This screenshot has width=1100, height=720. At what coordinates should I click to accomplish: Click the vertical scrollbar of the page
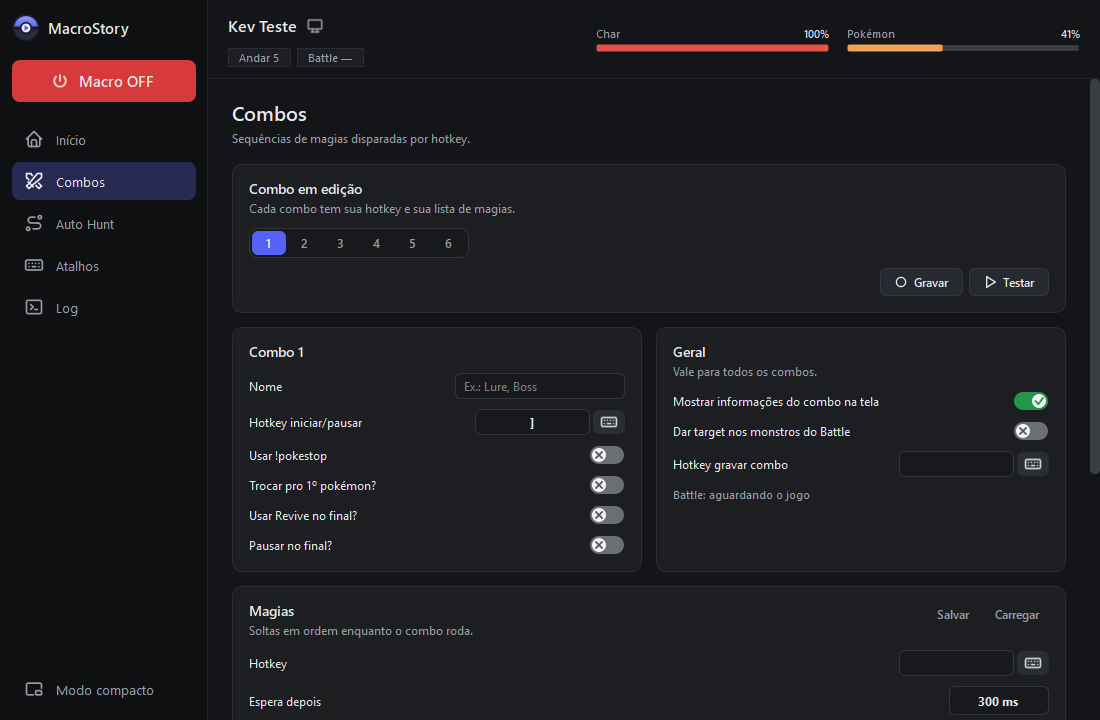pyautogui.click(x=1094, y=276)
